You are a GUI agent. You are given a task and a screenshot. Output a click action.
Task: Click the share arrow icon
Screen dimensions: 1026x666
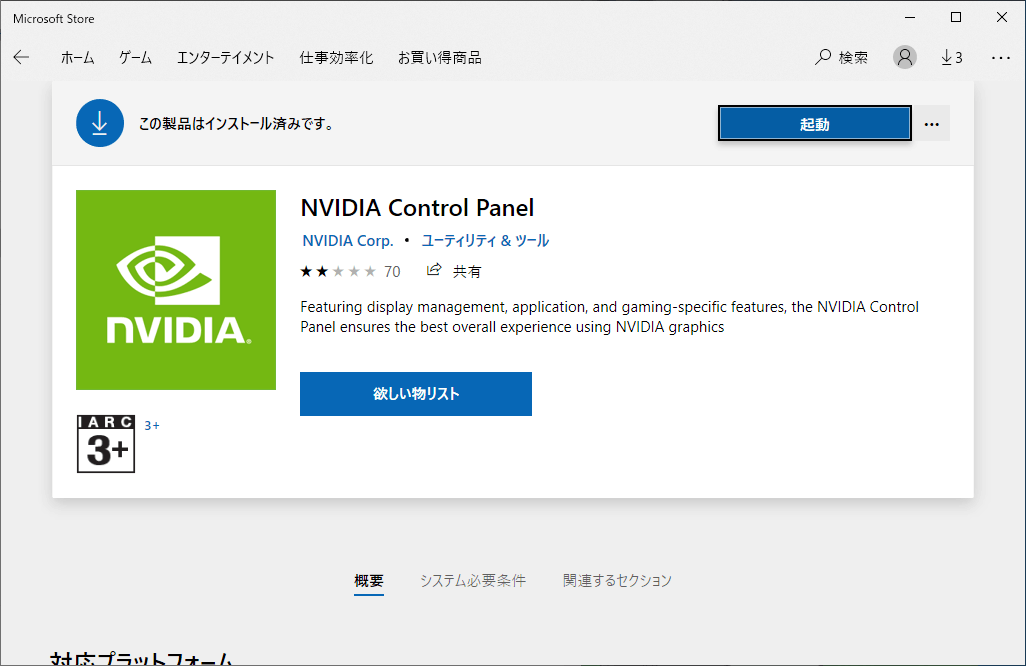(x=434, y=270)
